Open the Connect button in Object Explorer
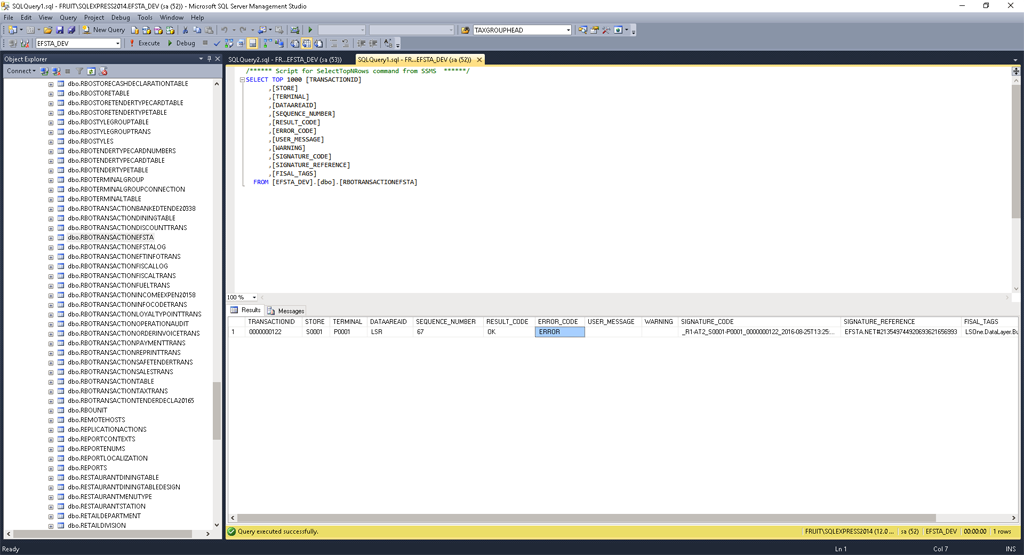The width and height of the screenshot is (1024, 555). [19, 71]
